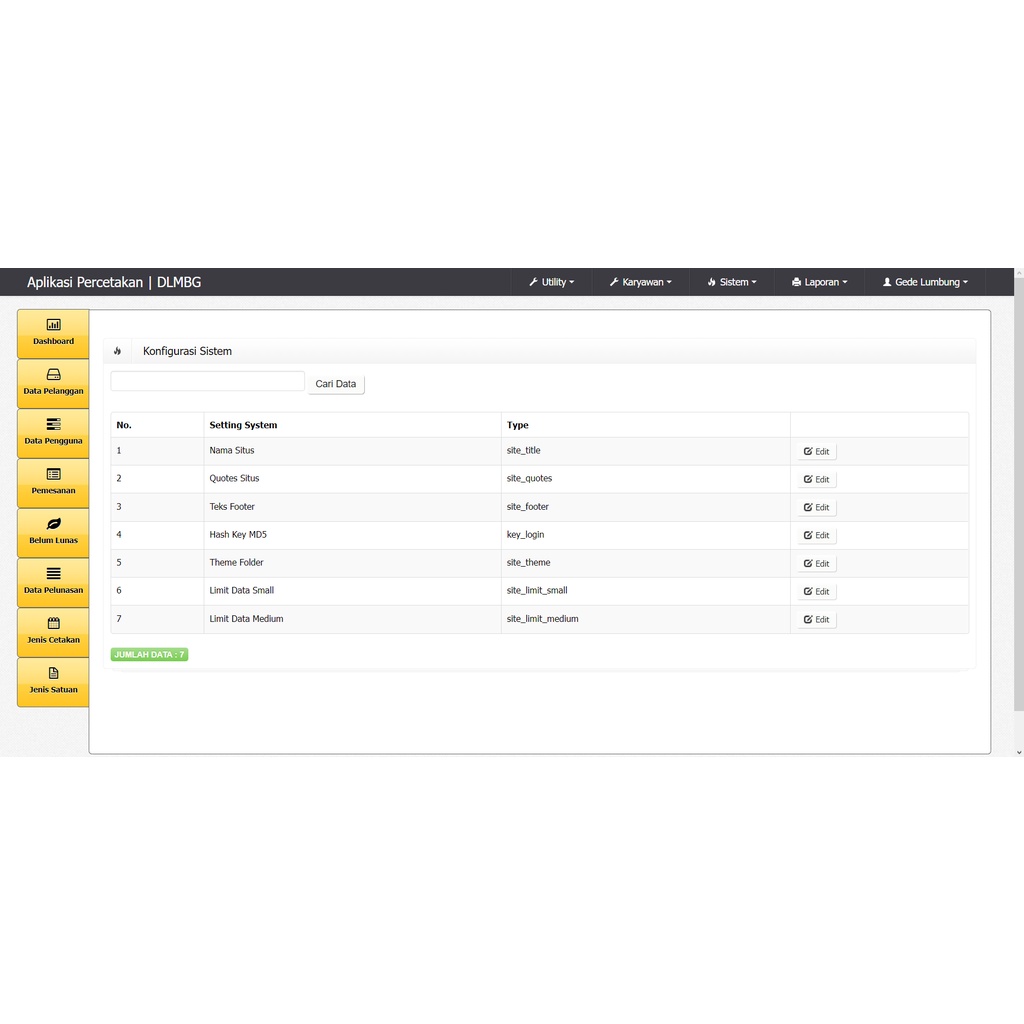Edit the Hash Key MD5 setting

coord(816,536)
